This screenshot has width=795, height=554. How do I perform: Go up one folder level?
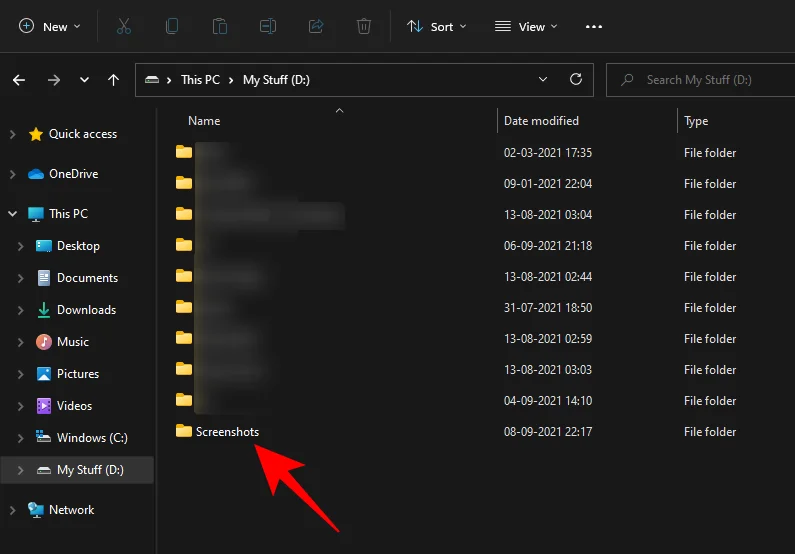(x=114, y=80)
